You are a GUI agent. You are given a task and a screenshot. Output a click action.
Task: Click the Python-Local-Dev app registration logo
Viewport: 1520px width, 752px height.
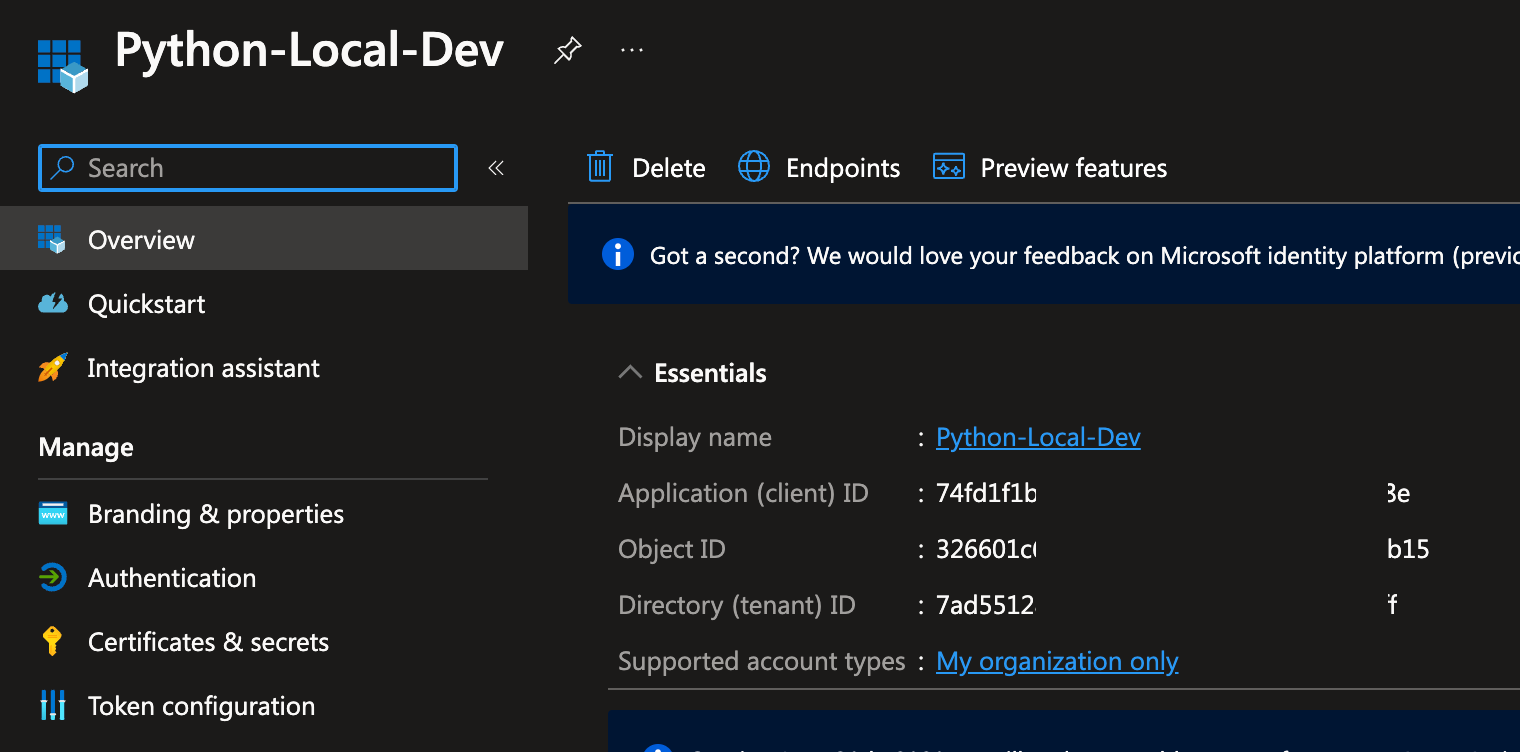click(x=62, y=63)
